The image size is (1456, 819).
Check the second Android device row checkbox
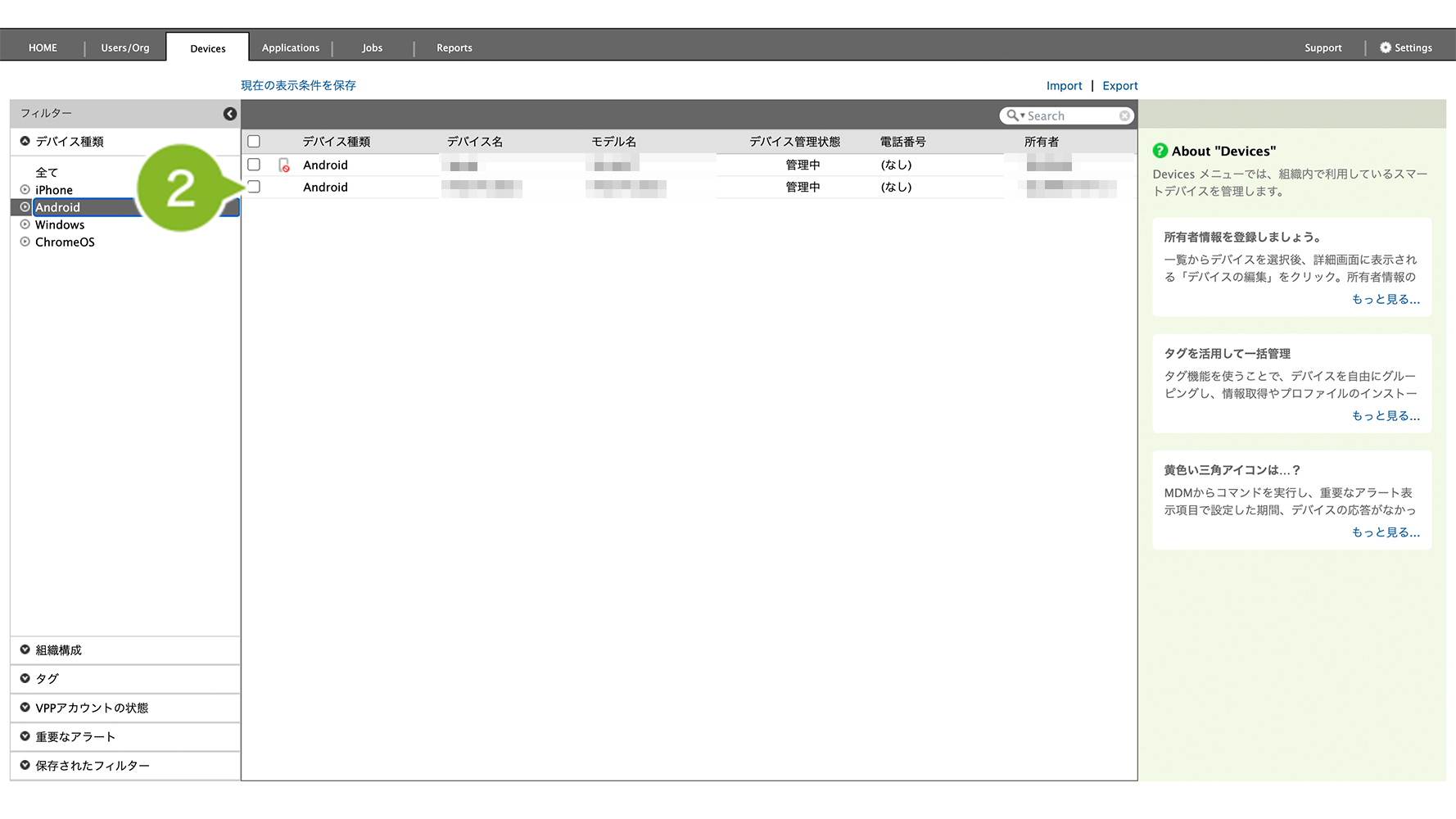(255, 187)
